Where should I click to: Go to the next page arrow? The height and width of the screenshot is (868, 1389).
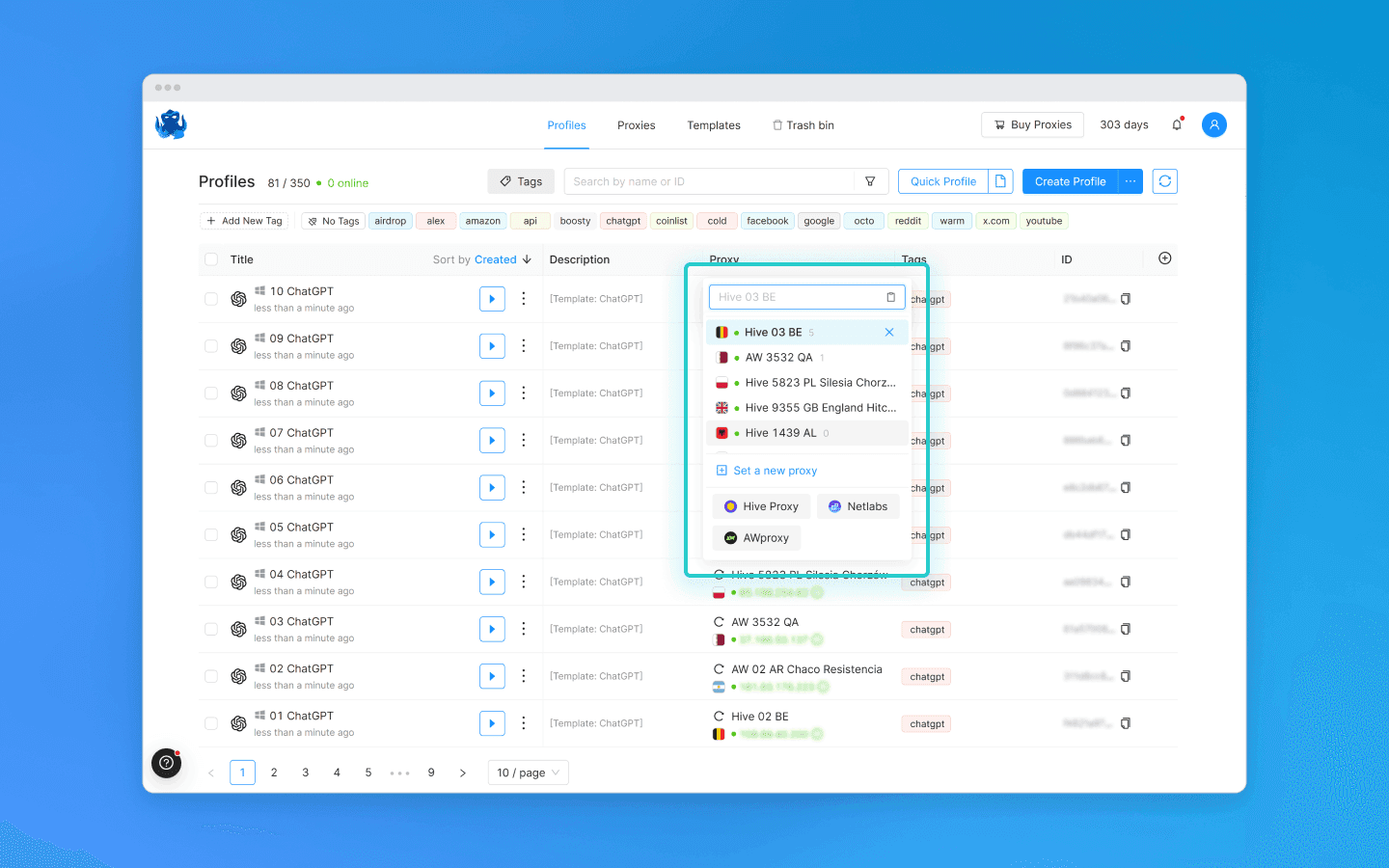point(463,773)
